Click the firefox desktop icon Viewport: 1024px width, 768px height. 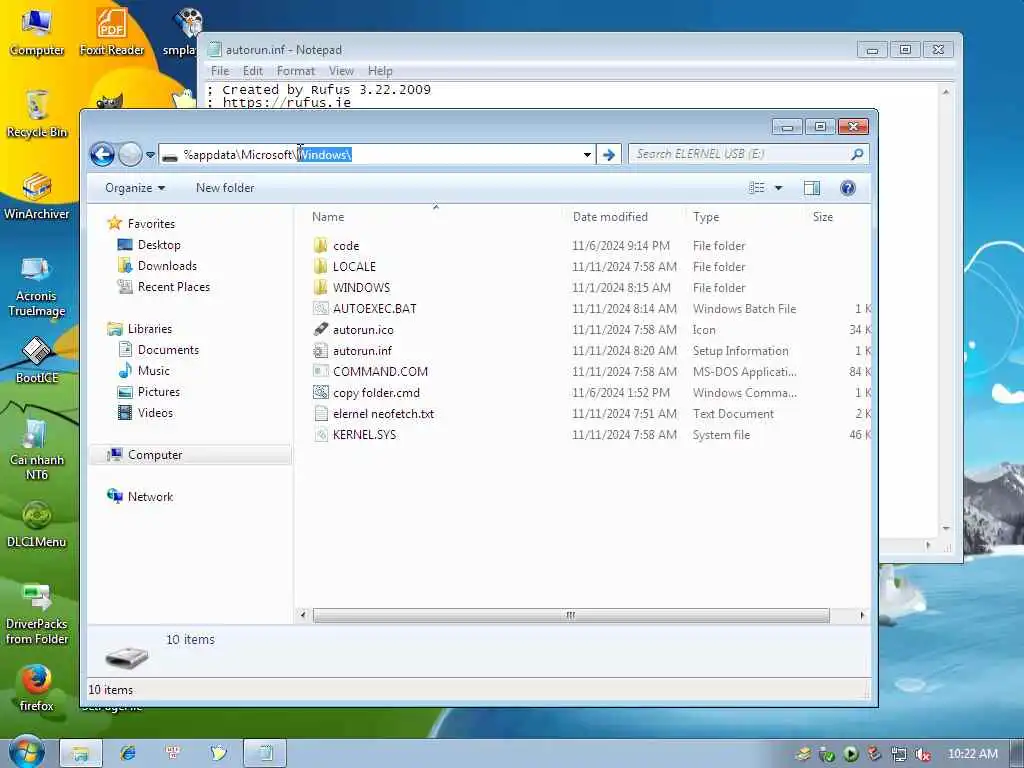(x=37, y=688)
